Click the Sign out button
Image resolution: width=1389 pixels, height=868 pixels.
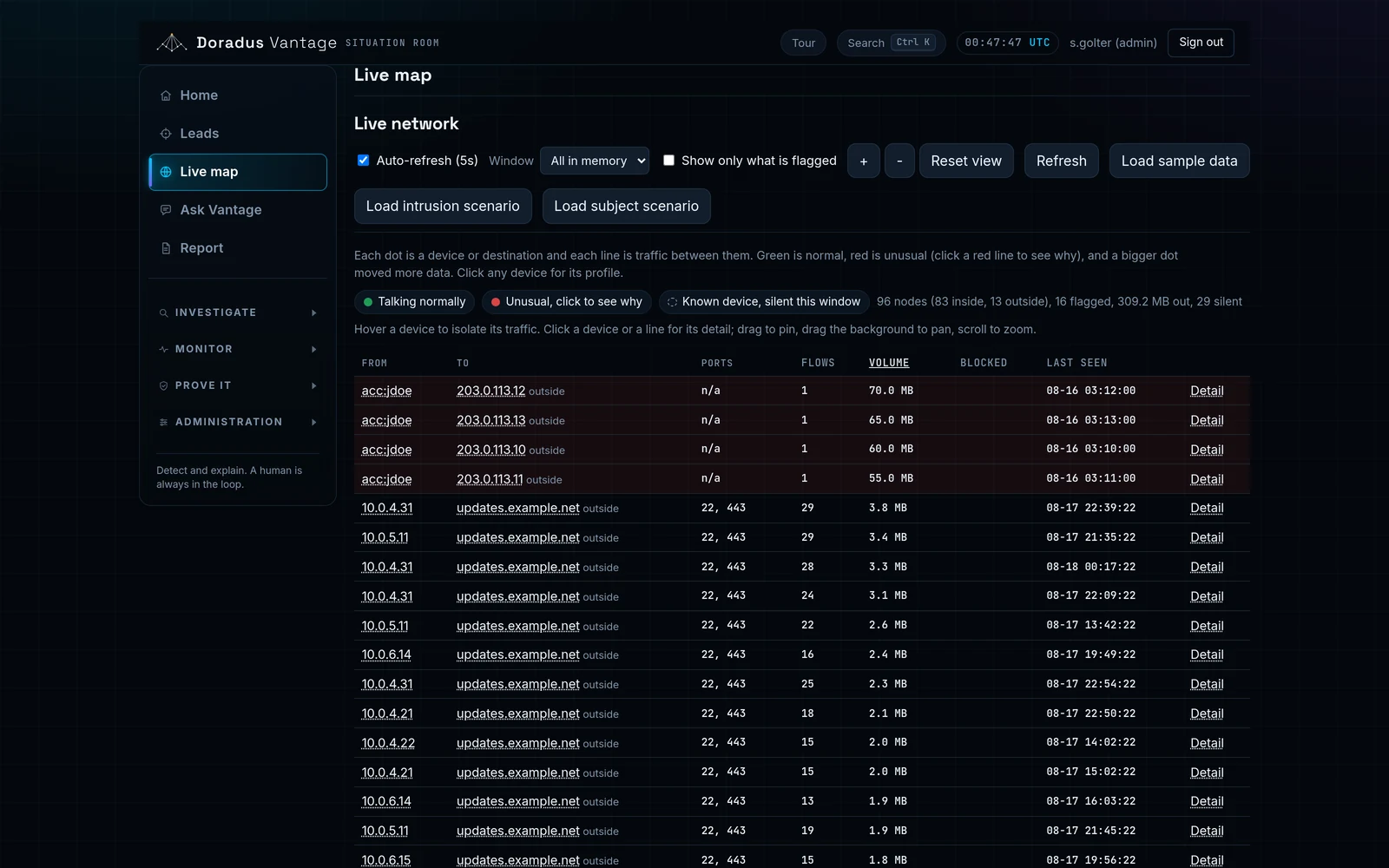[x=1201, y=43]
